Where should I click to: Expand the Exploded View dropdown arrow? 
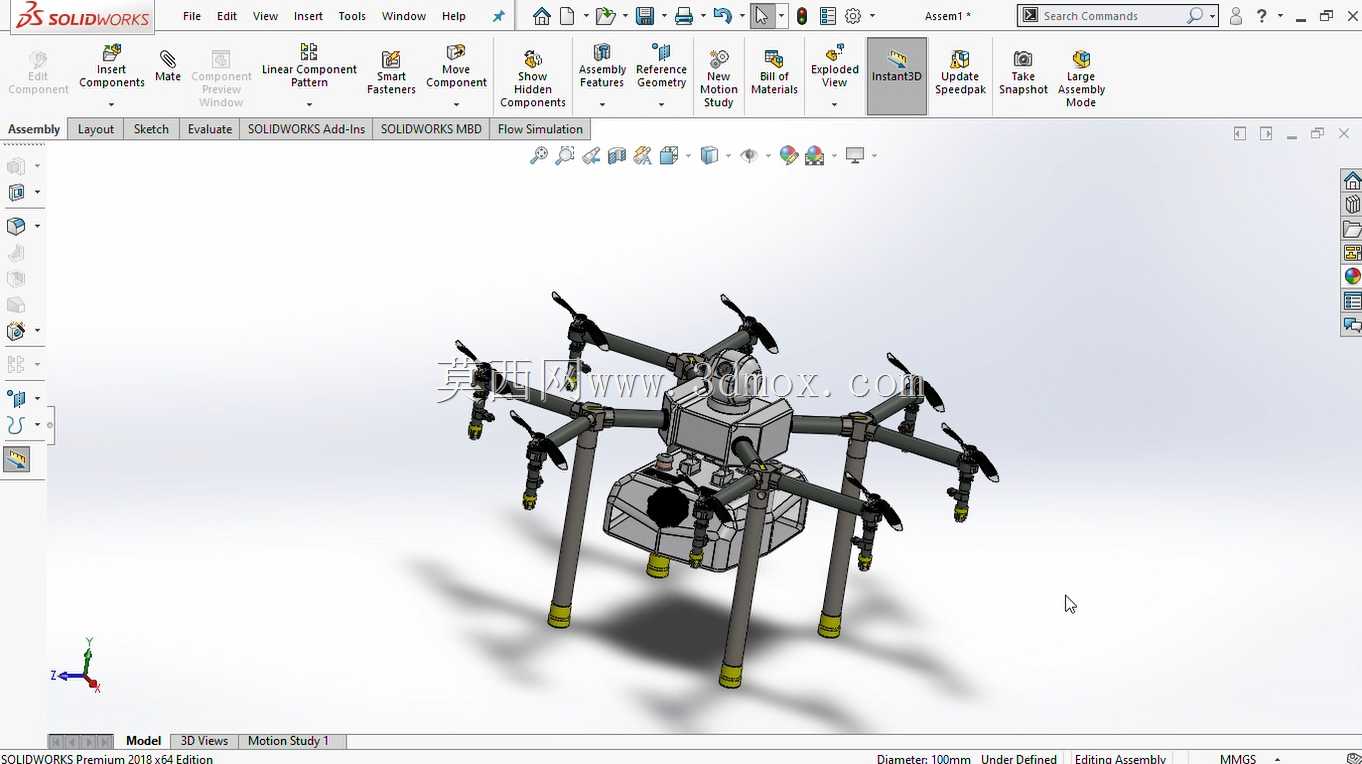coord(834,104)
